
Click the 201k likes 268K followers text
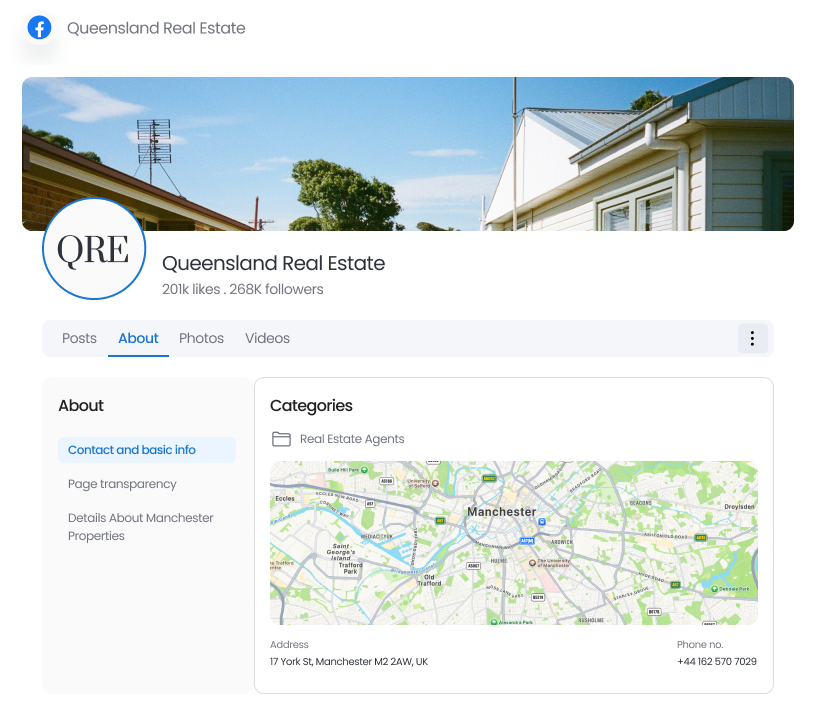pos(242,289)
